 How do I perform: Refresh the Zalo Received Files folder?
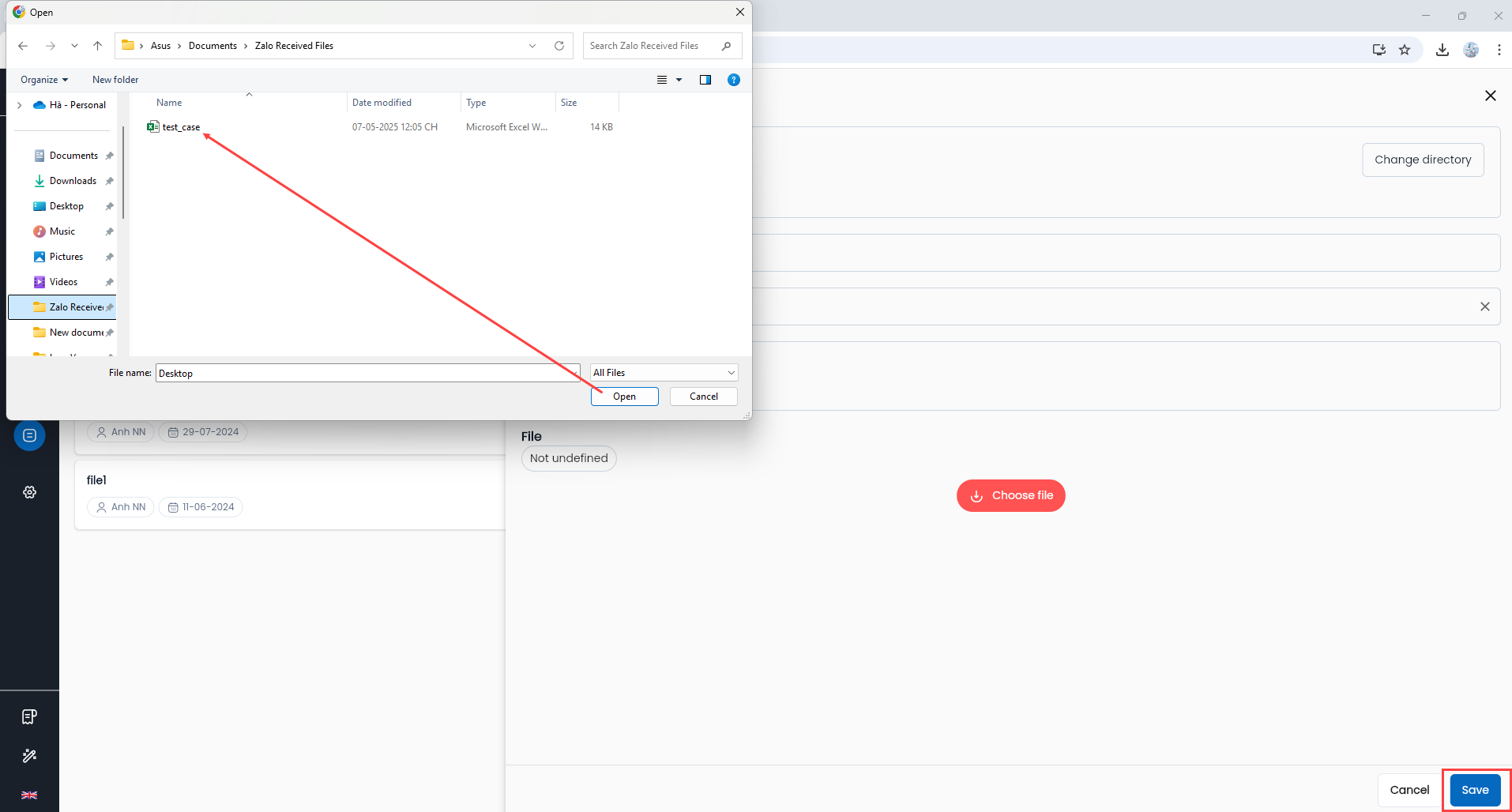tap(559, 46)
